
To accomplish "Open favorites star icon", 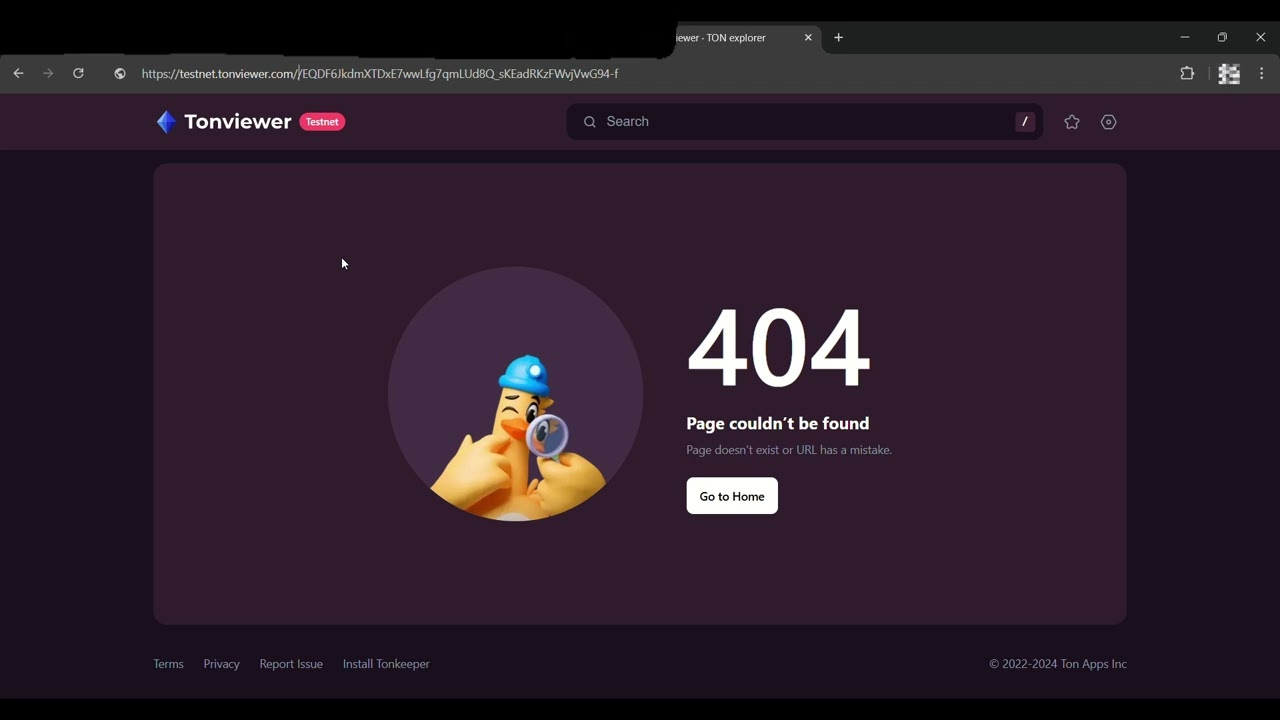I will click(1072, 122).
